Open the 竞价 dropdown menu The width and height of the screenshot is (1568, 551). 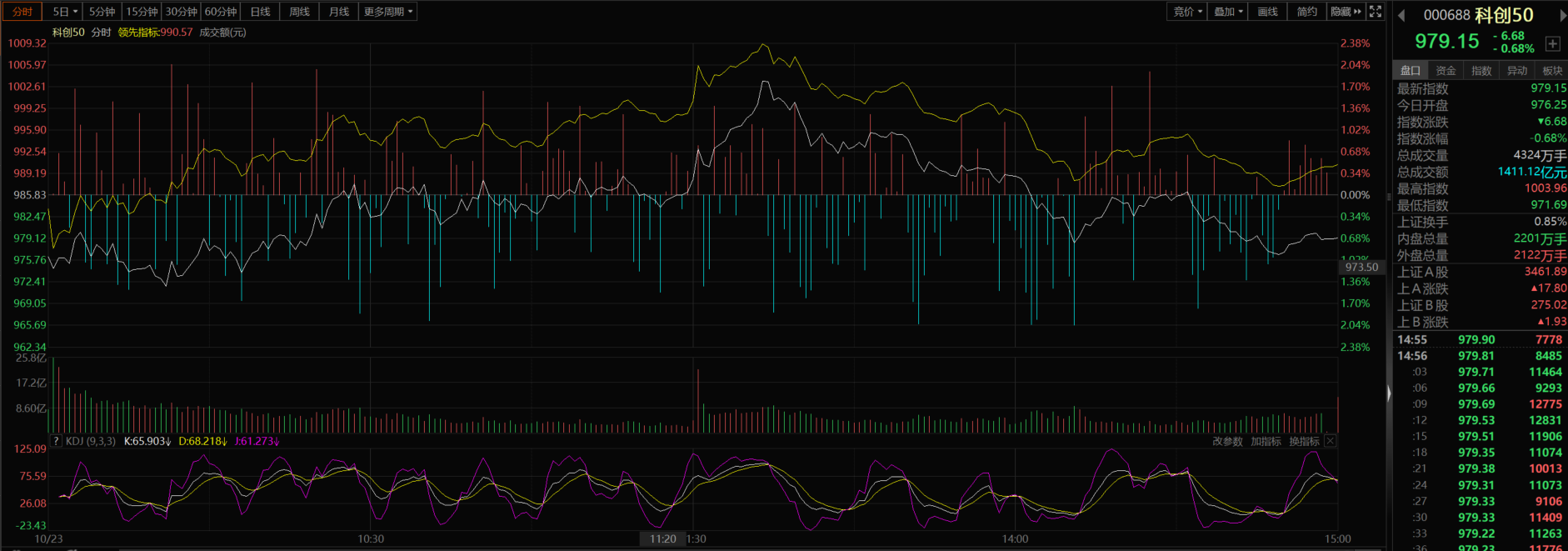pyautogui.click(x=1187, y=12)
